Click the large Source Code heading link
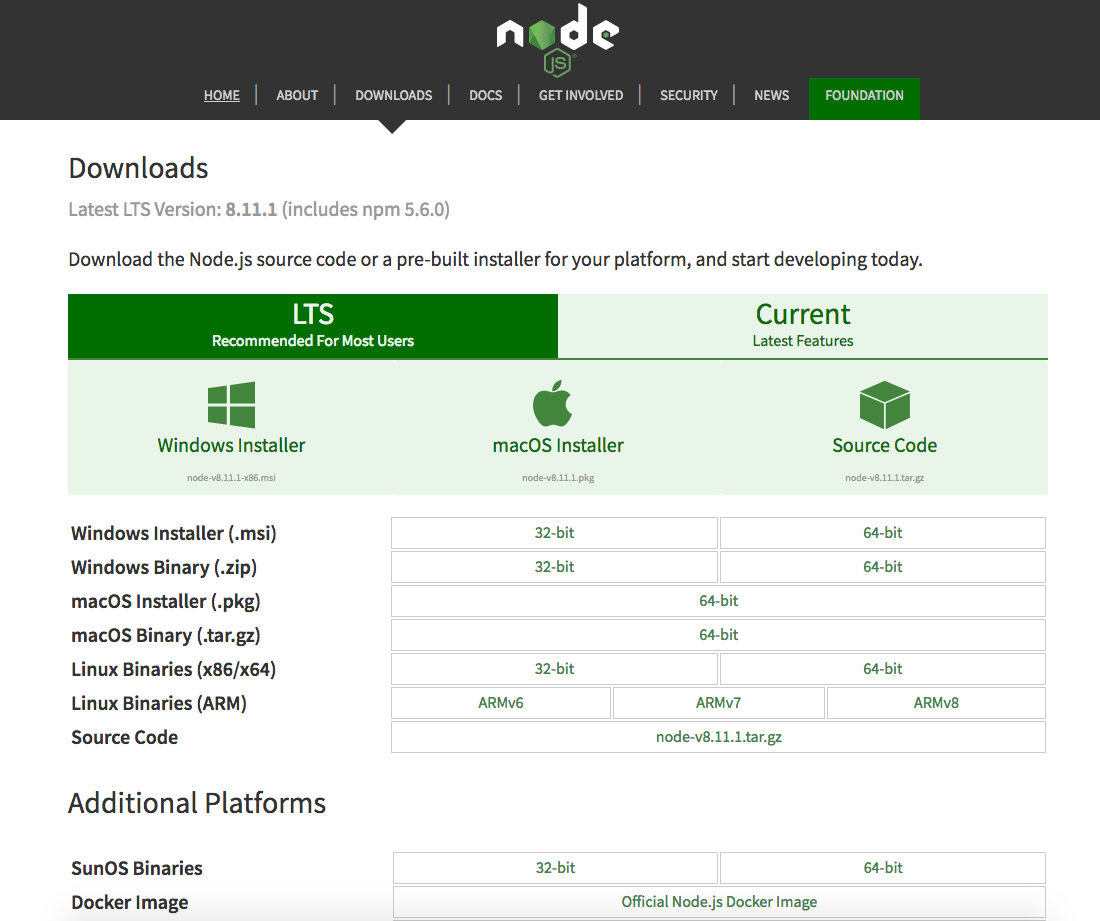The image size is (1100, 921). point(885,445)
